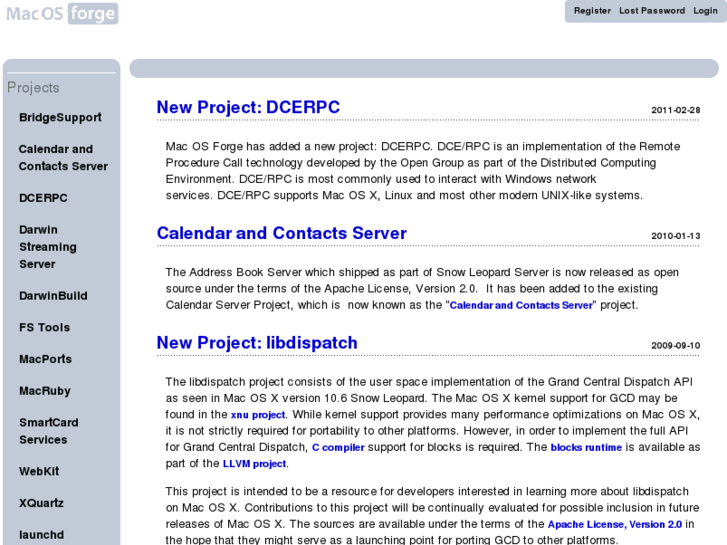Open New Project: DCERPC headline

(x=248, y=107)
